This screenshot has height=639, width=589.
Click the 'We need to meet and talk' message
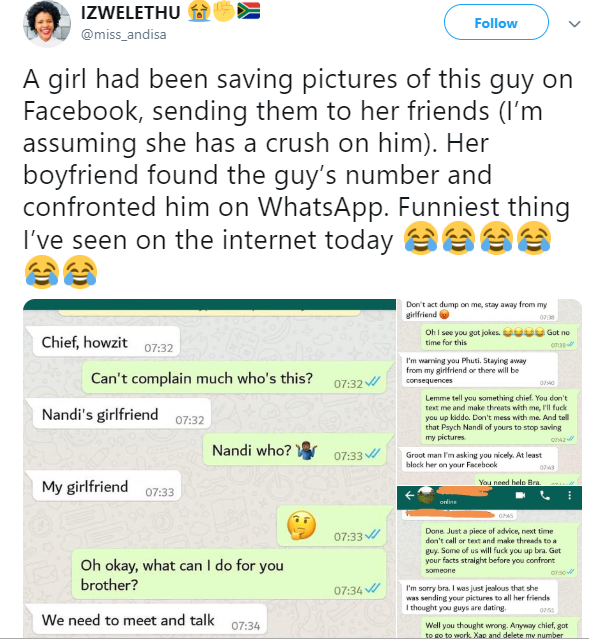click(149, 620)
